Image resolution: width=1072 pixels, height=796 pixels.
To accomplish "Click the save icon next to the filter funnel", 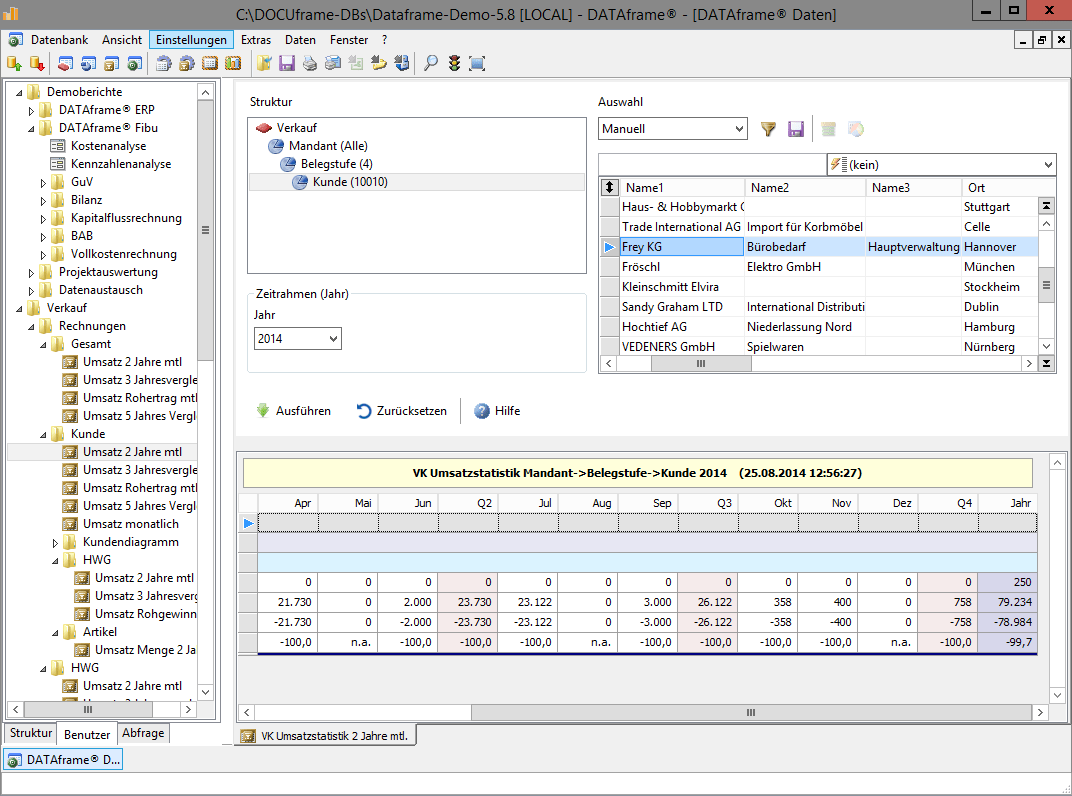I will pos(796,129).
